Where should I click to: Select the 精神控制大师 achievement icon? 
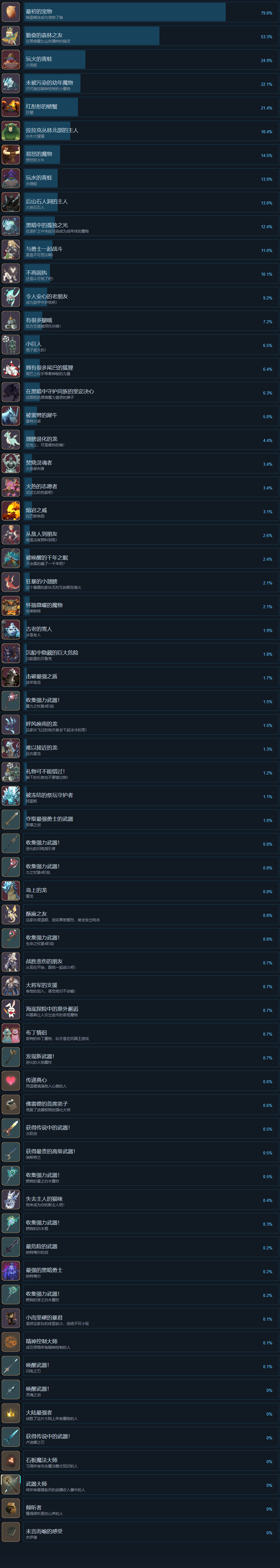11,1342
